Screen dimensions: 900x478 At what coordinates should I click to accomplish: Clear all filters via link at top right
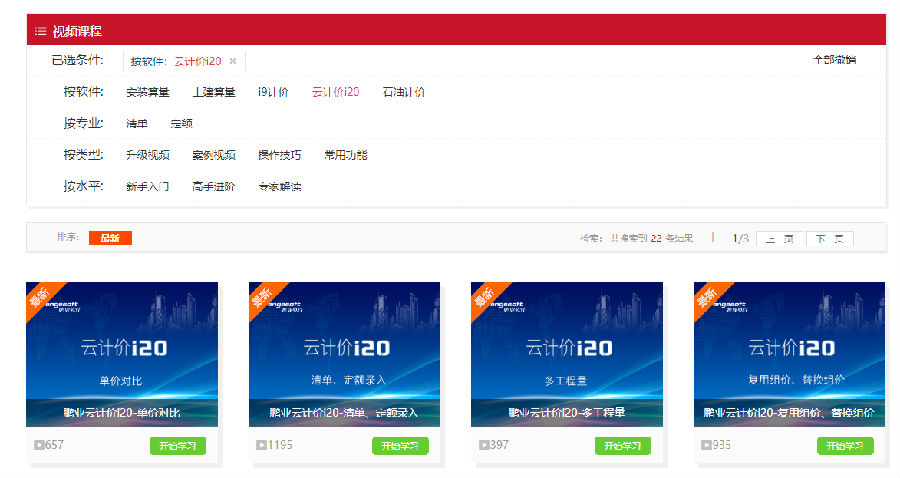point(834,60)
